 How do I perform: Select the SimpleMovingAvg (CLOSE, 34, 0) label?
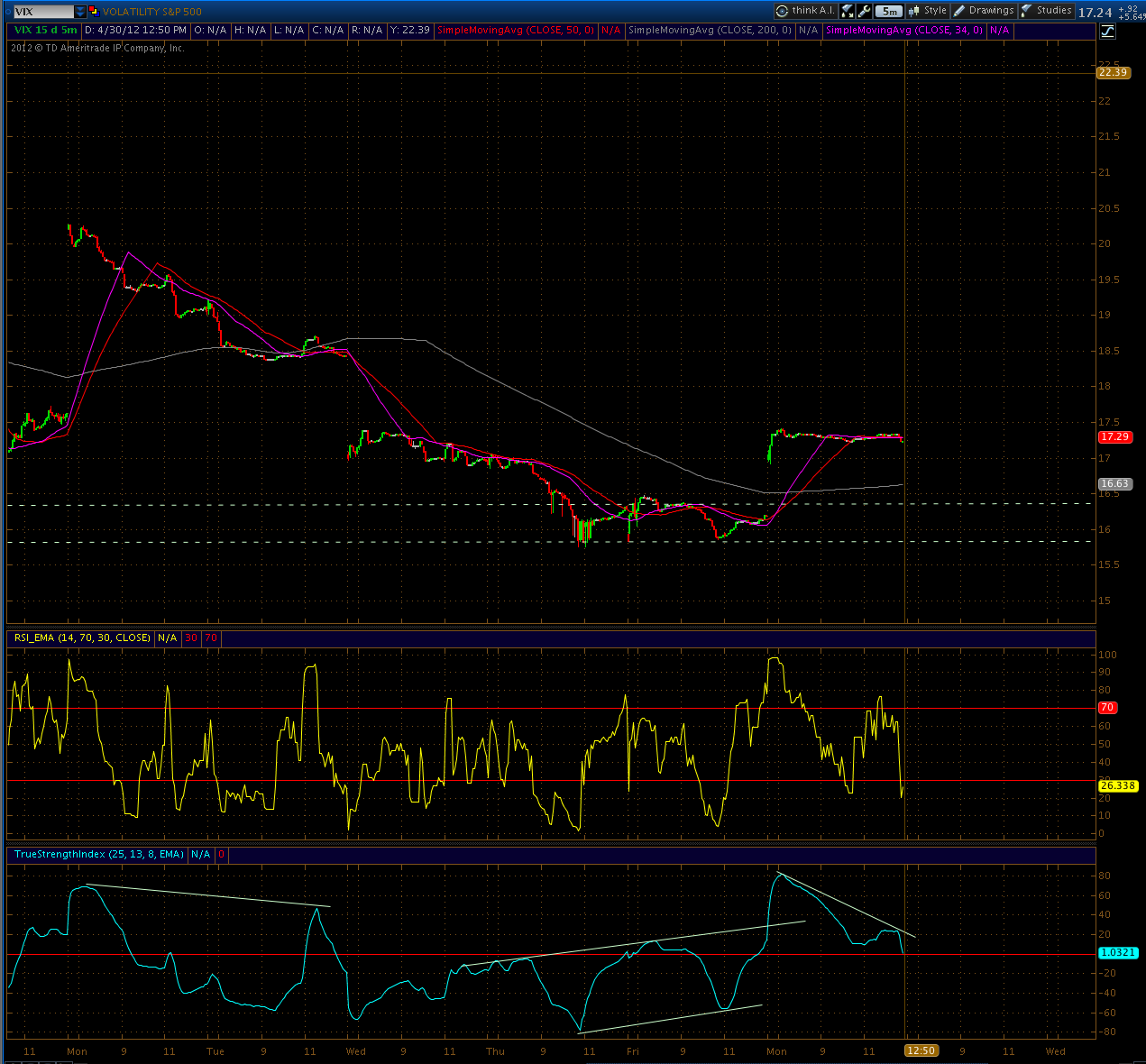tap(904, 30)
